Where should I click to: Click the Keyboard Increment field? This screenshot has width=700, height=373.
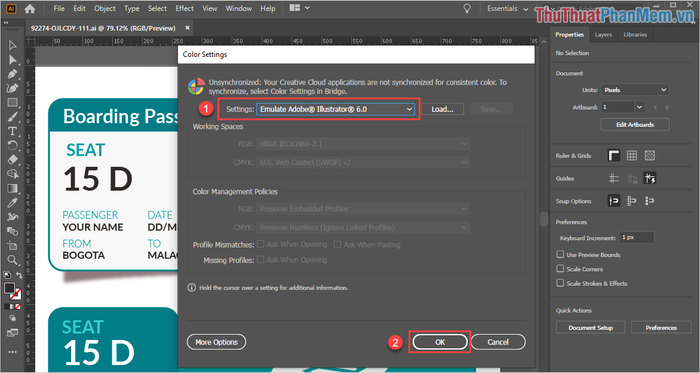point(637,238)
